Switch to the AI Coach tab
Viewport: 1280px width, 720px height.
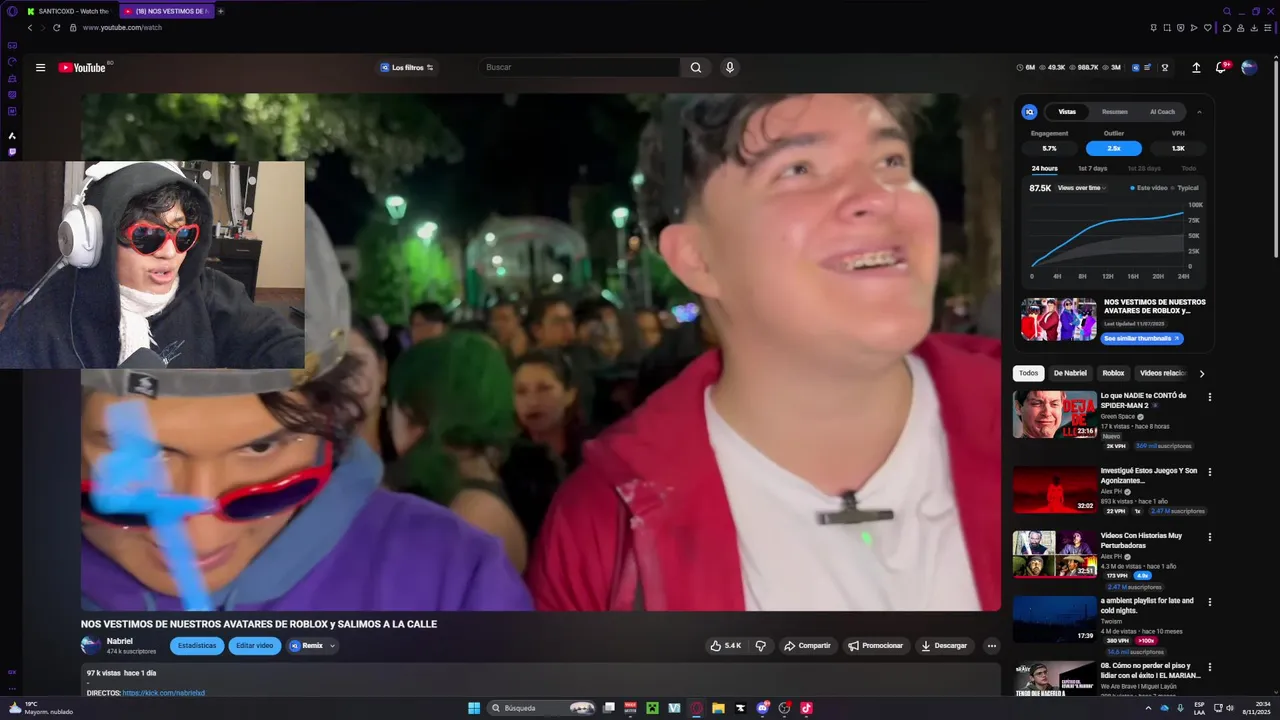pyautogui.click(x=1162, y=112)
